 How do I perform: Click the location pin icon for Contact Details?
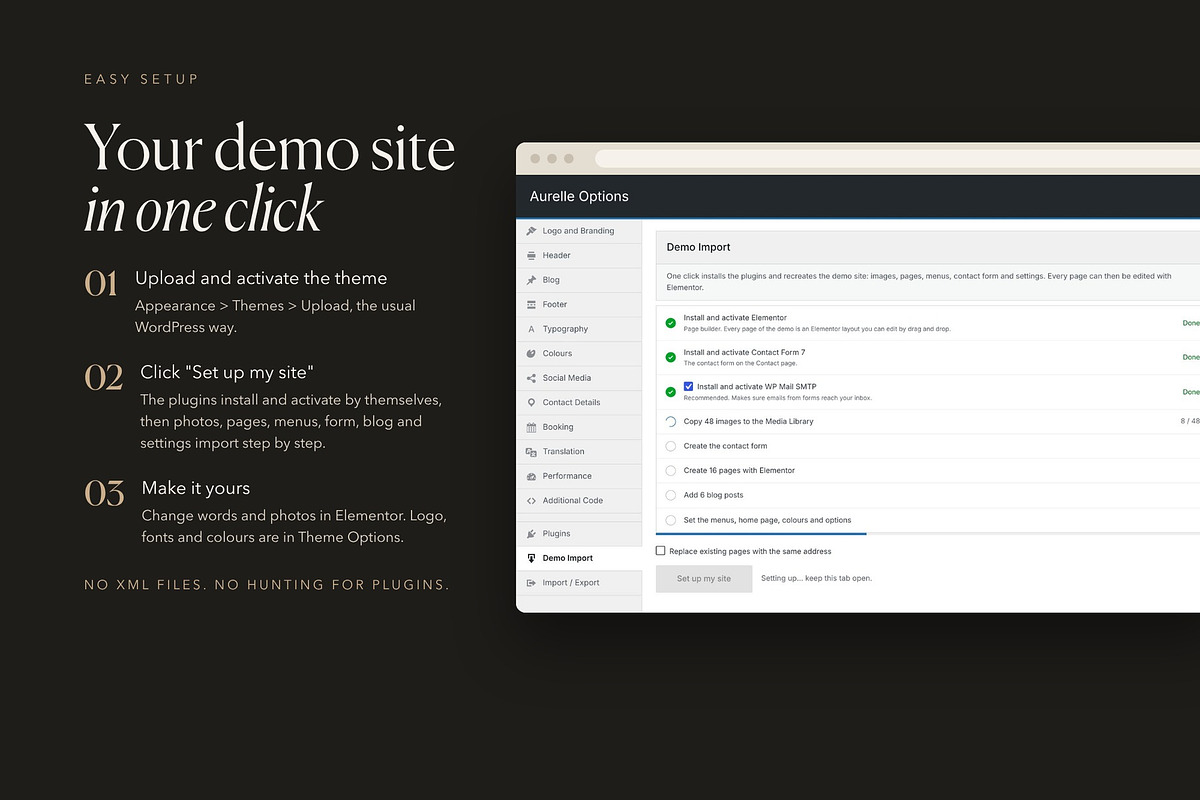(x=531, y=402)
